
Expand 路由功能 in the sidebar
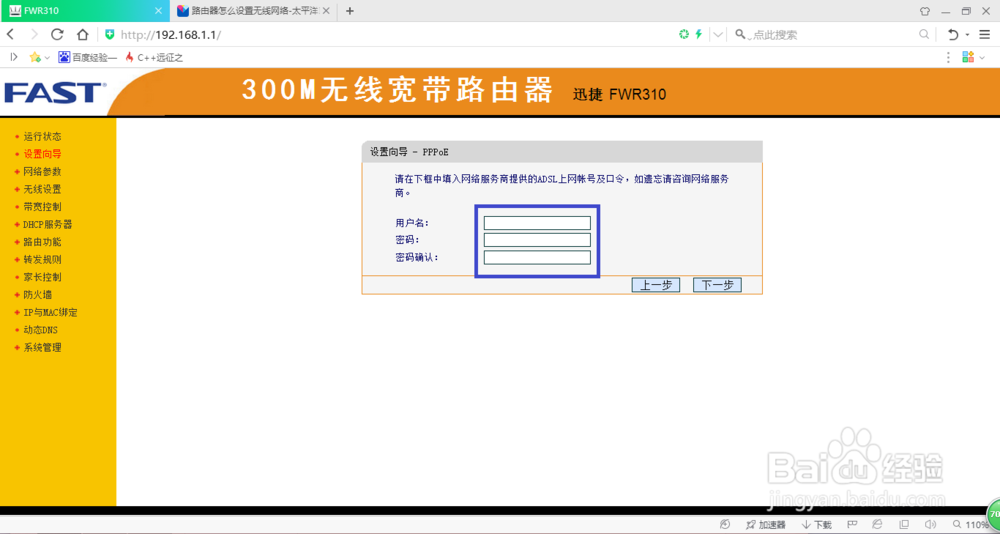coord(42,242)
